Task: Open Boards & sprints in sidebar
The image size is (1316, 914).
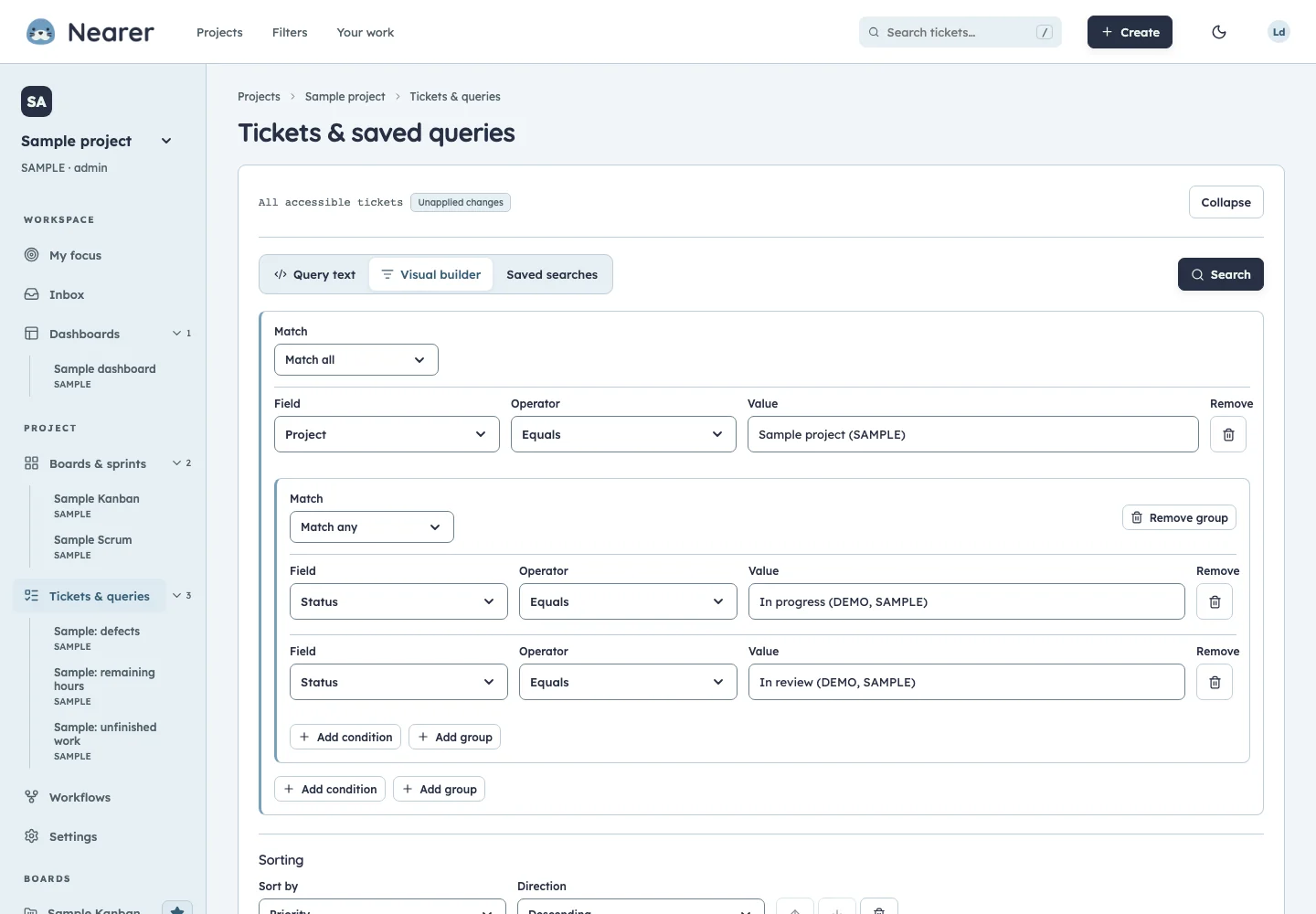Action: (97, 463)
